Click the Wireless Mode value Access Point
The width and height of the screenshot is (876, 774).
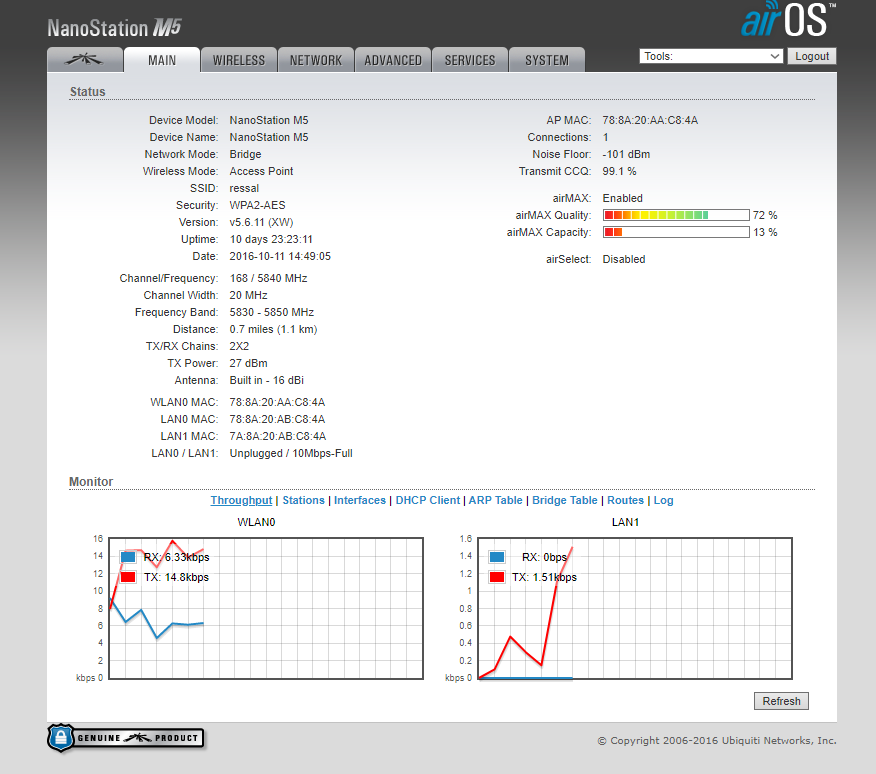(261, 172)
